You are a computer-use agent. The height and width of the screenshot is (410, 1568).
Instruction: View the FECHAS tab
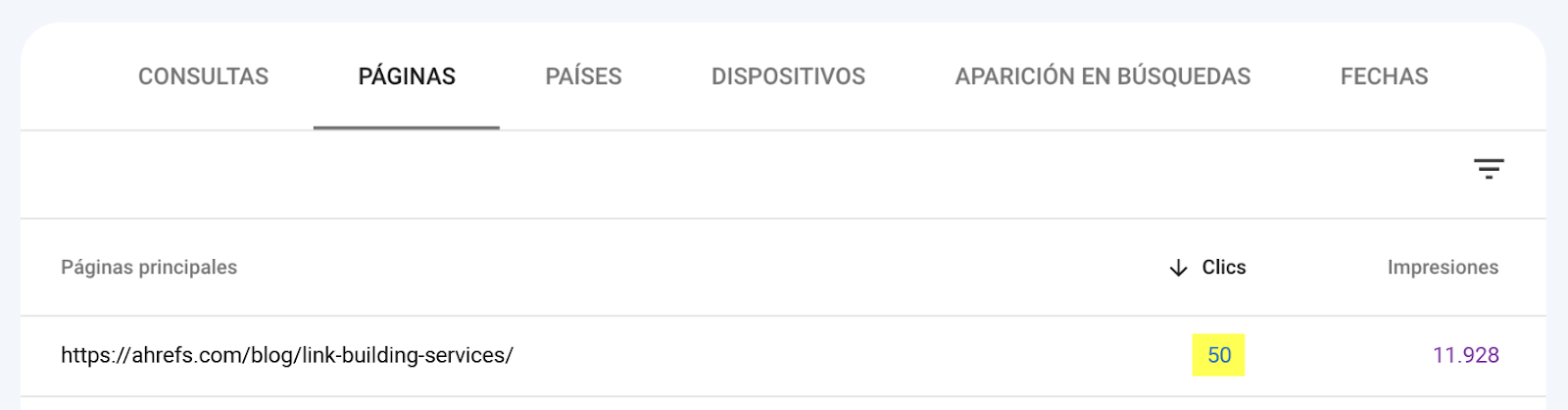tap(1384, 77)
